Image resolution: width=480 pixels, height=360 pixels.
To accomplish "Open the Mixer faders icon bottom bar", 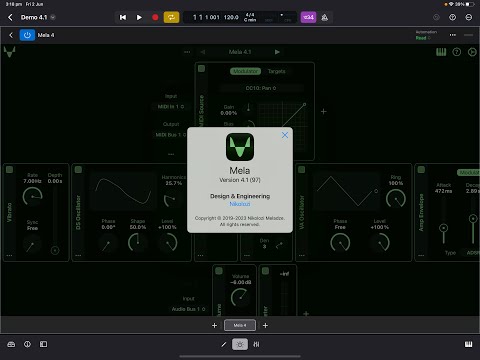I will pos(256,344).
